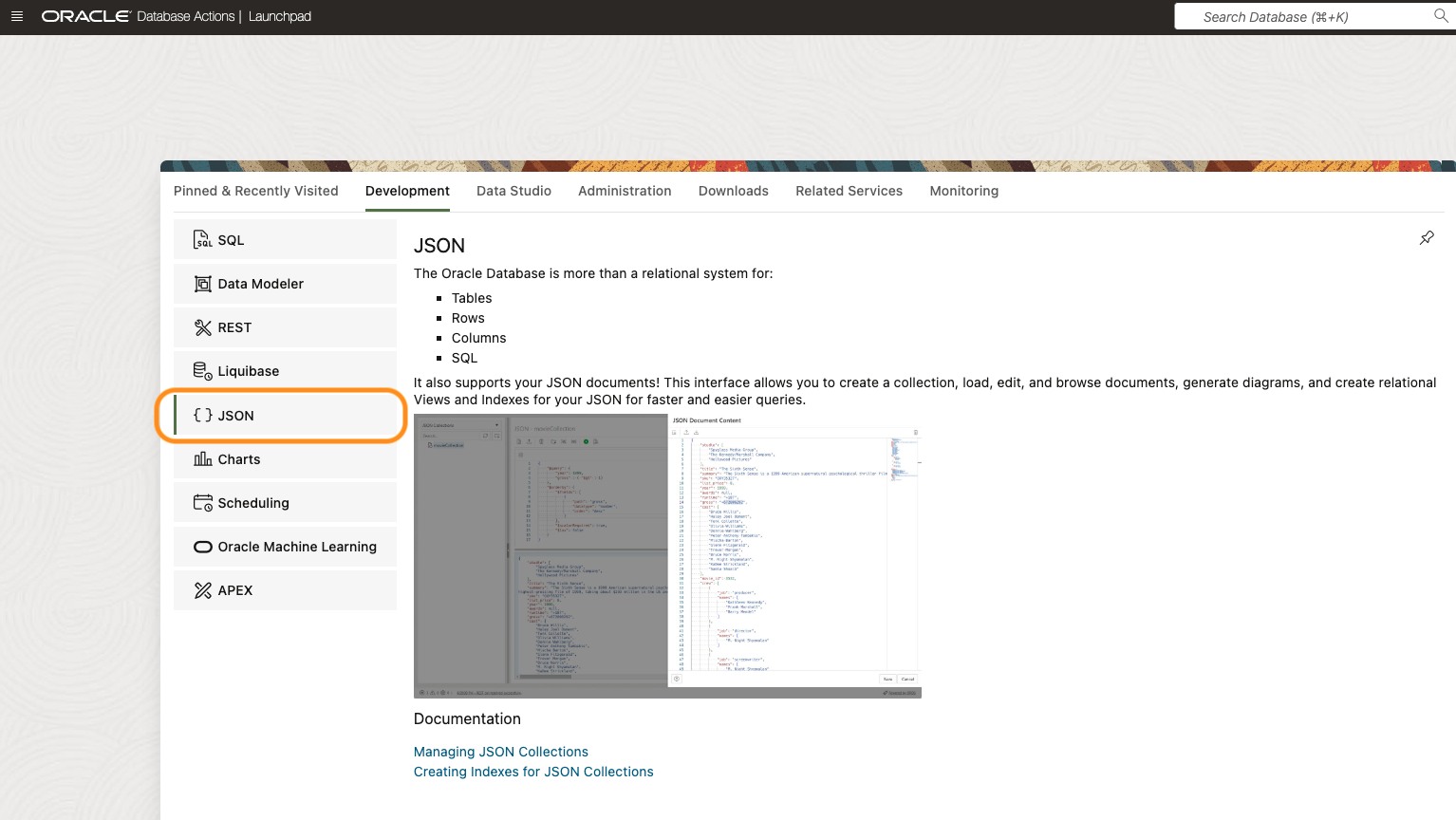Screen dimensions: 1456x820
Task: Open the Monitoring tab
Action: tap(963, 191)
